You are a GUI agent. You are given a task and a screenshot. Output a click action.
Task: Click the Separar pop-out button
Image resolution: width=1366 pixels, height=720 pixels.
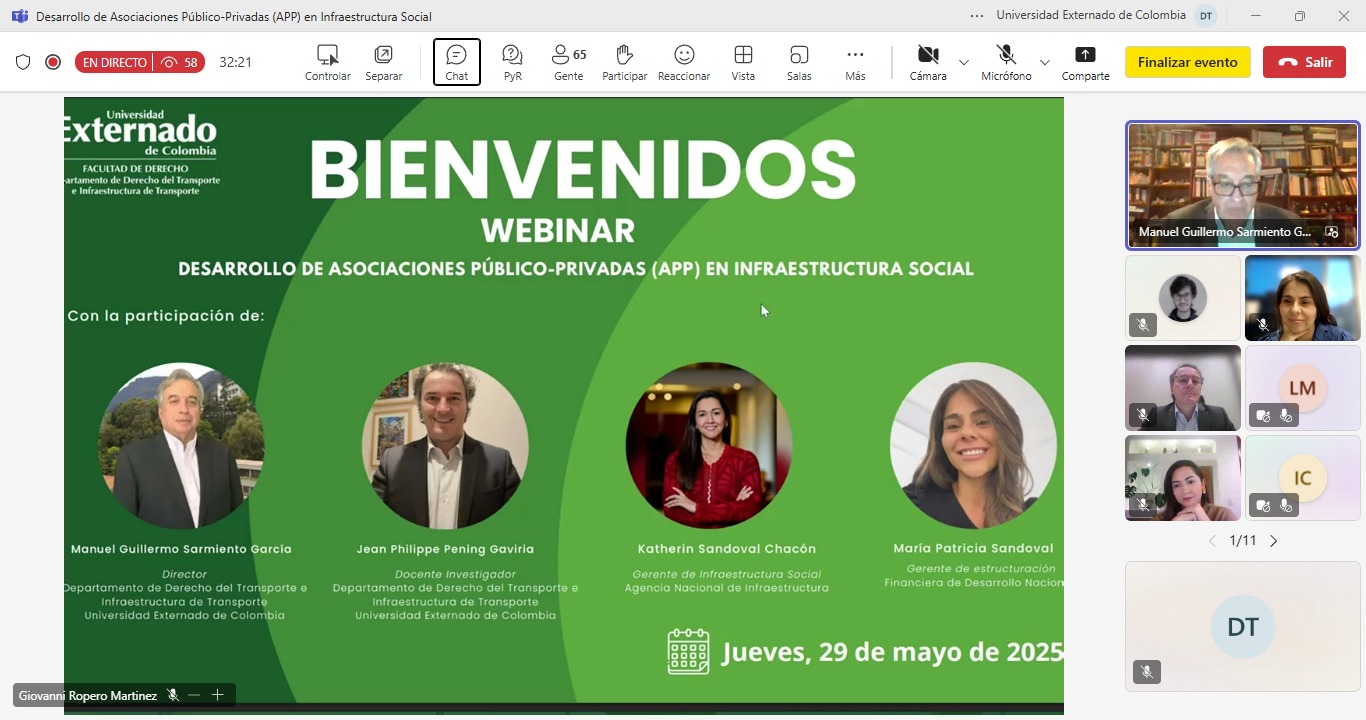tap(383, 62)
